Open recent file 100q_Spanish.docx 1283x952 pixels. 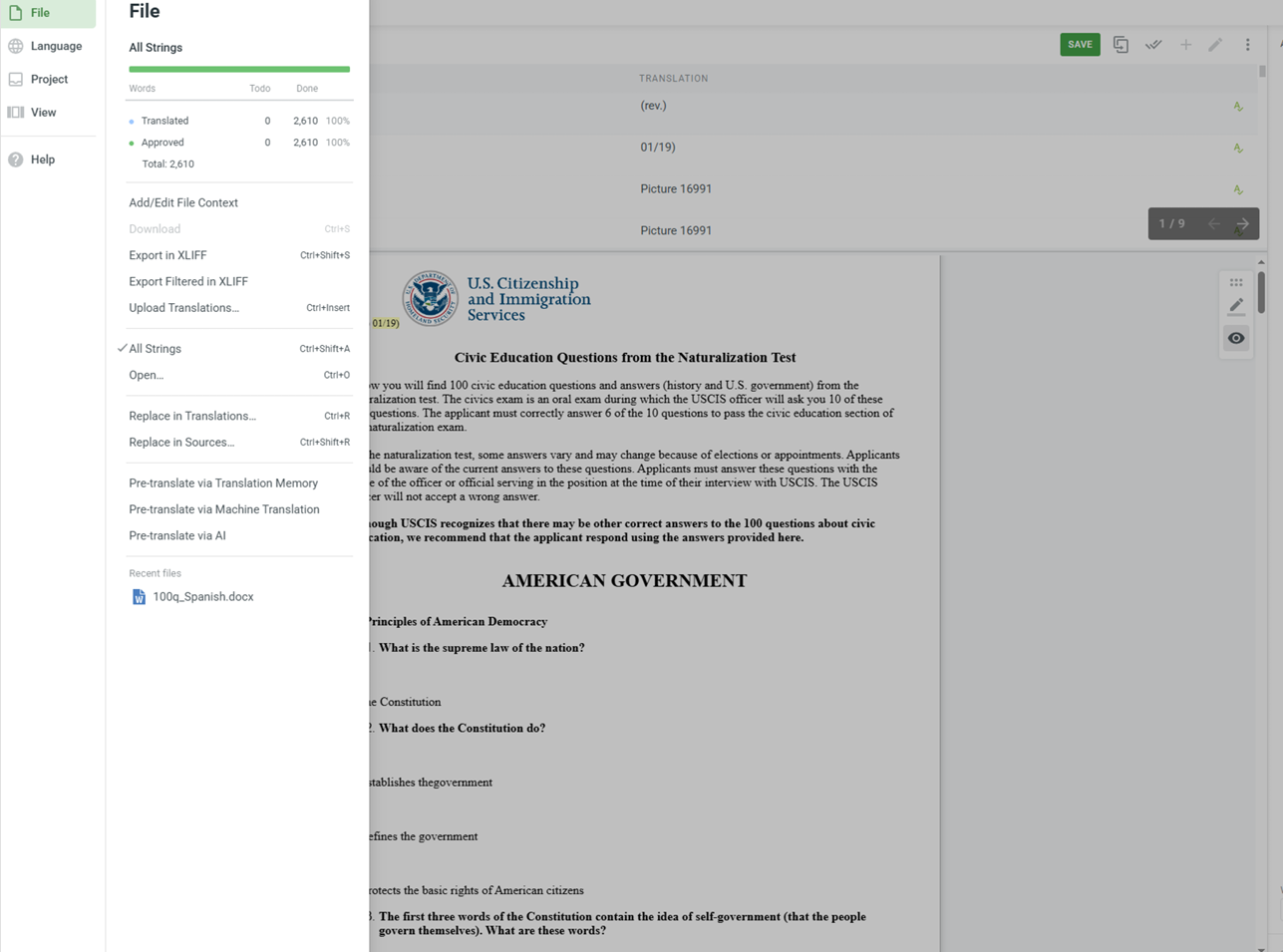202,597
